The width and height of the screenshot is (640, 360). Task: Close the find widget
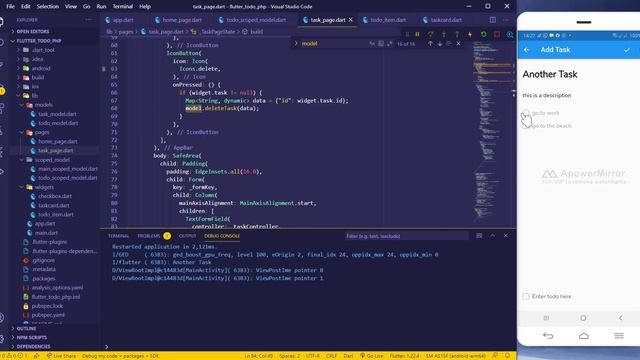(458, 44)
